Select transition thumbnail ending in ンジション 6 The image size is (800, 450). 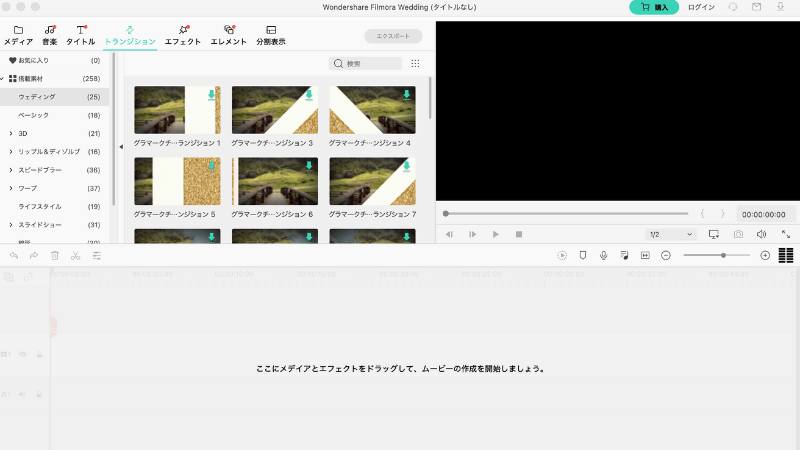(x=274, y=181)
